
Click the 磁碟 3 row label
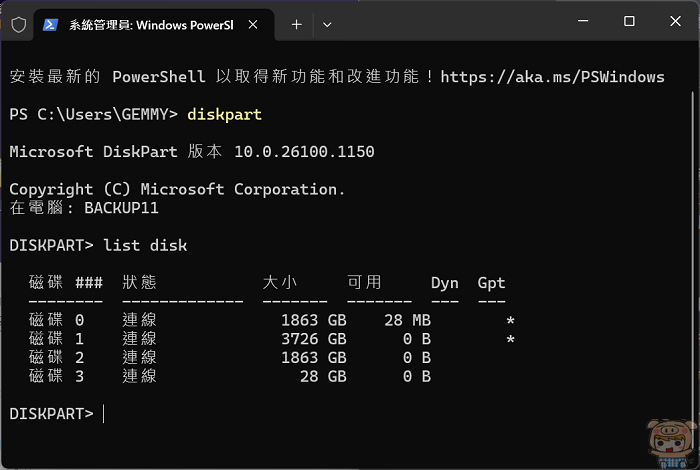pos(57,376)
